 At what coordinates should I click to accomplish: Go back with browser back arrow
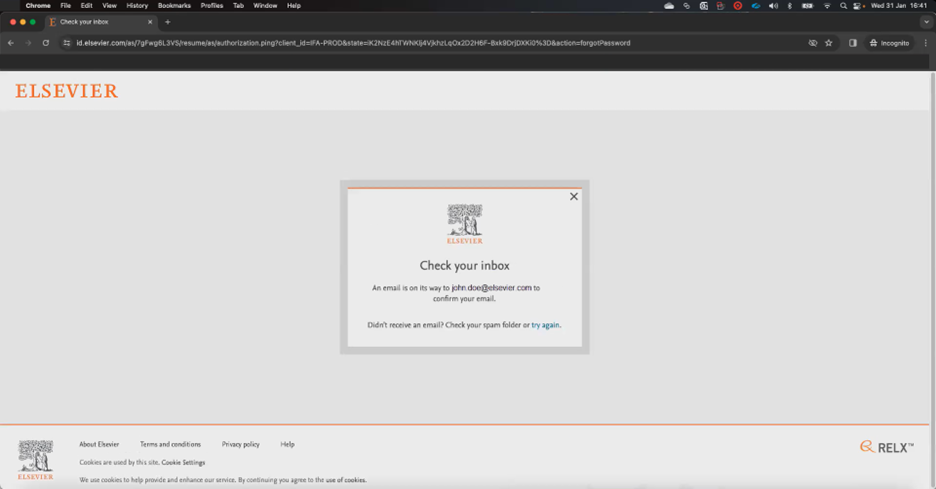tap(11, 43)
